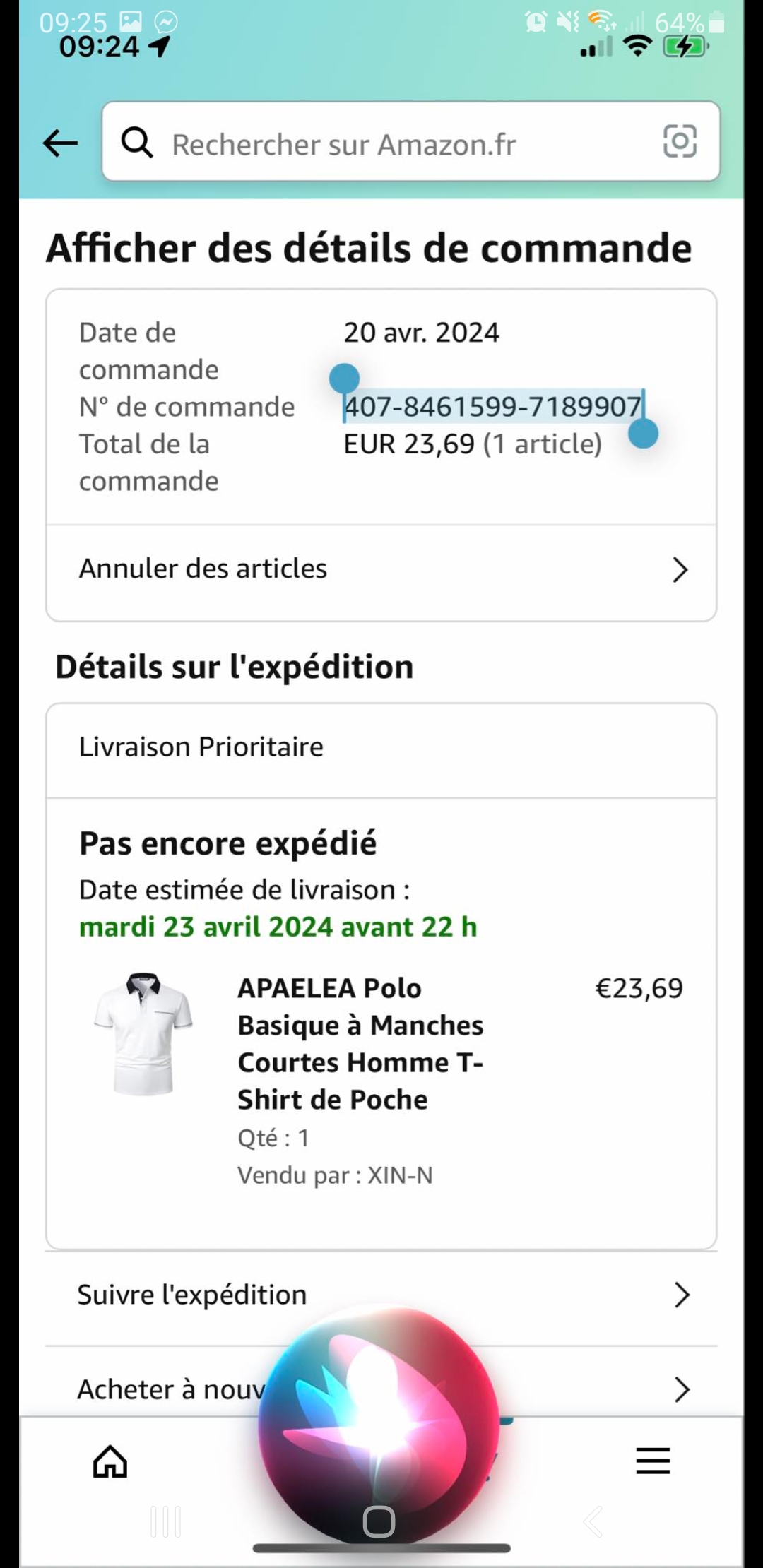Viewport: 763px width, 1568px height.
Task: Open Suivre l'expédition option
Action: coord(192,1295)
